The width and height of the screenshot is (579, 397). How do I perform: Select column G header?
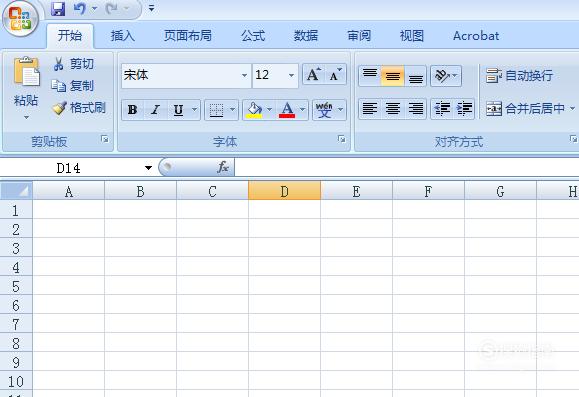coord(500,191)
